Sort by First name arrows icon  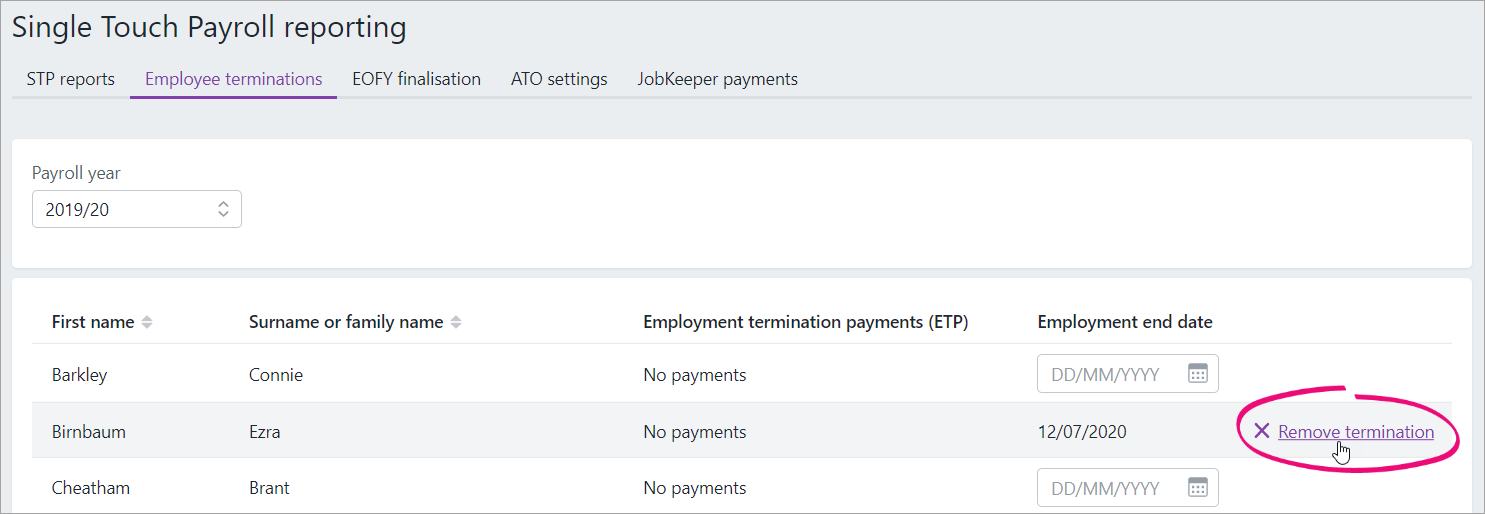147,322
